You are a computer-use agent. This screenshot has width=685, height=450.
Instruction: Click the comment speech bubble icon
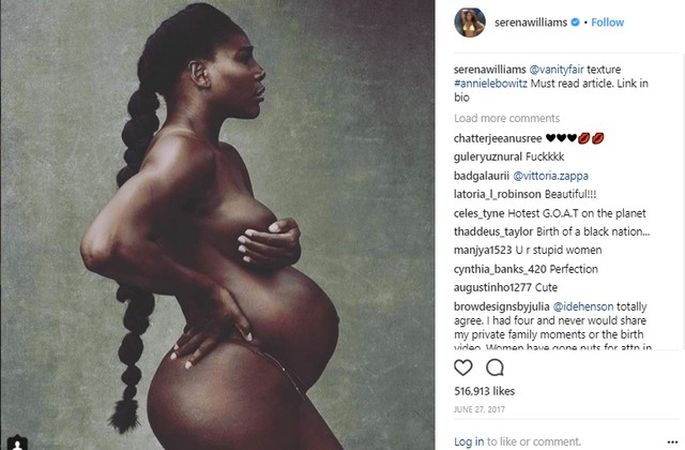[495, 368]
